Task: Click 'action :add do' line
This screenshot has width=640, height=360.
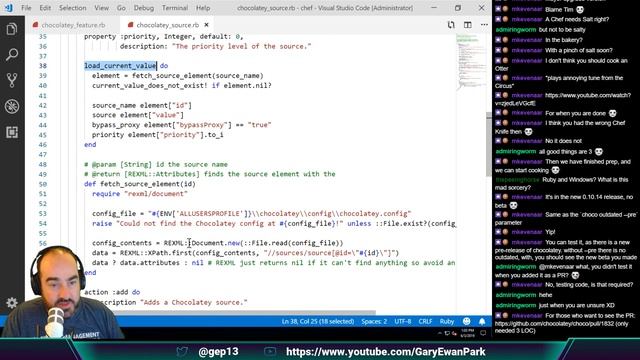Action: [x=112, y=292]
